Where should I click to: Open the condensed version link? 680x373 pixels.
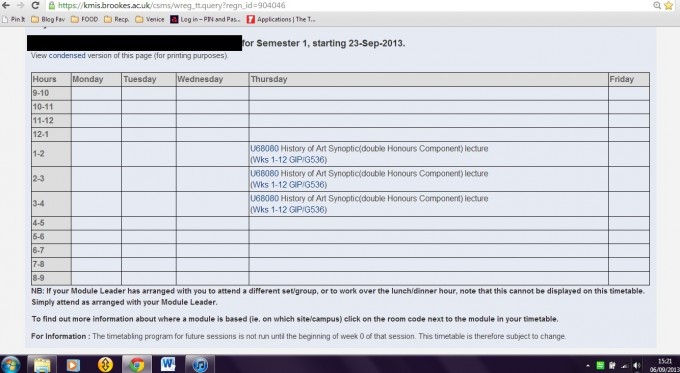(x=67, y=56)
